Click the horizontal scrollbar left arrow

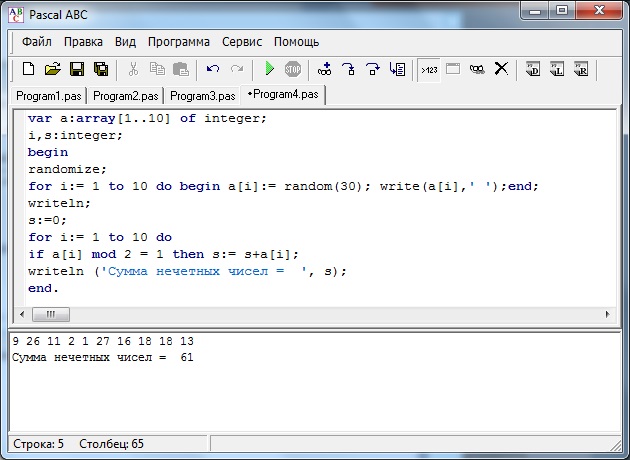[x=22, y=314]
